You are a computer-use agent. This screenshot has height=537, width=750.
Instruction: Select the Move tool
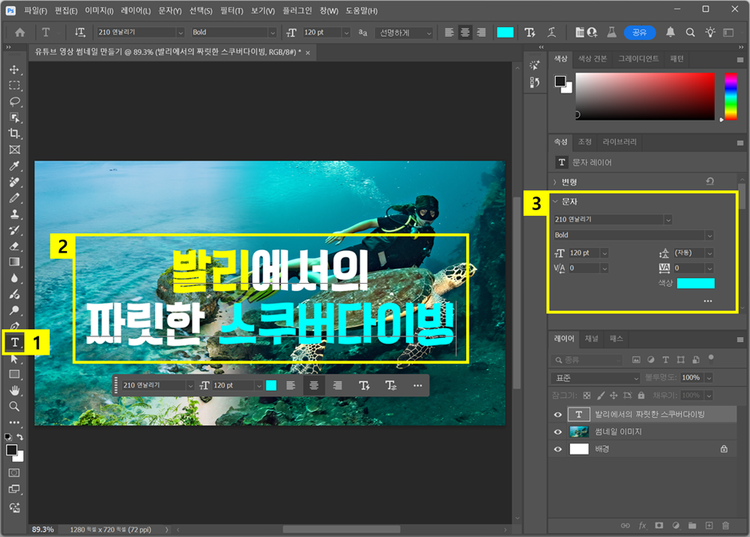[14, 69]
